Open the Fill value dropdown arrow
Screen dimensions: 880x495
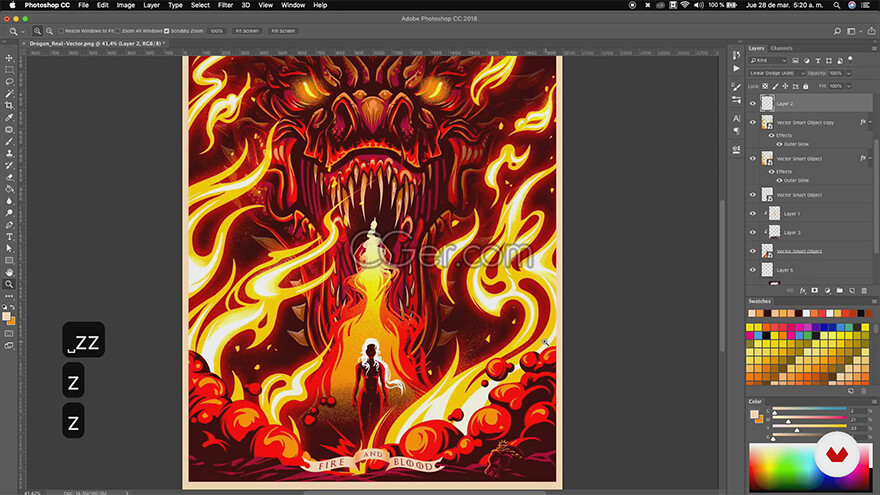pyautogui.click(x=849, y=86)
